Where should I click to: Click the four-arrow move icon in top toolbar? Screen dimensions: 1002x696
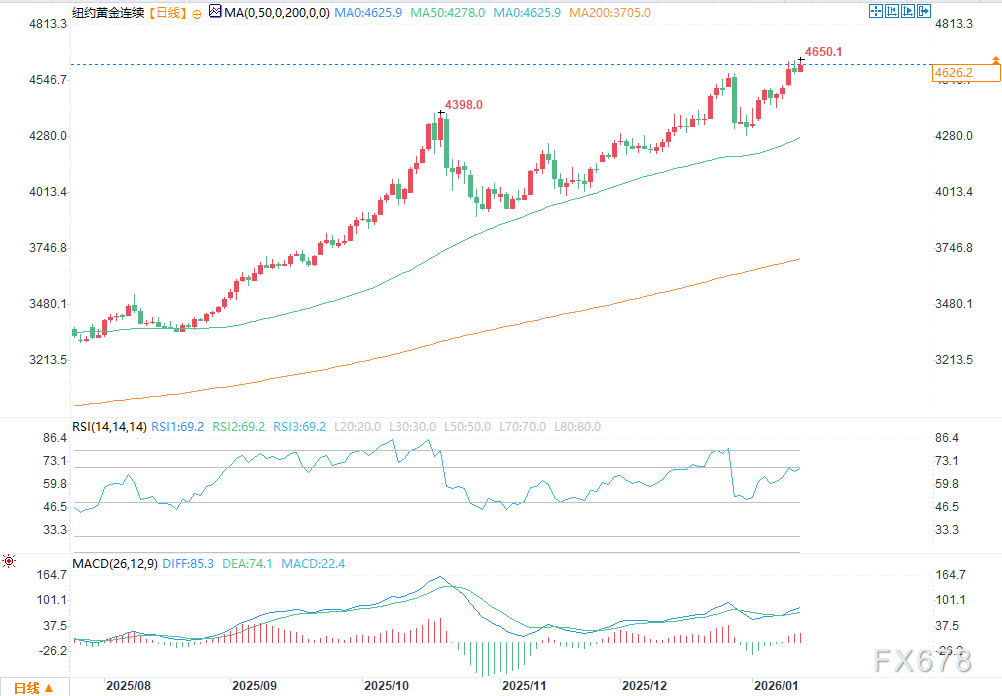875,11
